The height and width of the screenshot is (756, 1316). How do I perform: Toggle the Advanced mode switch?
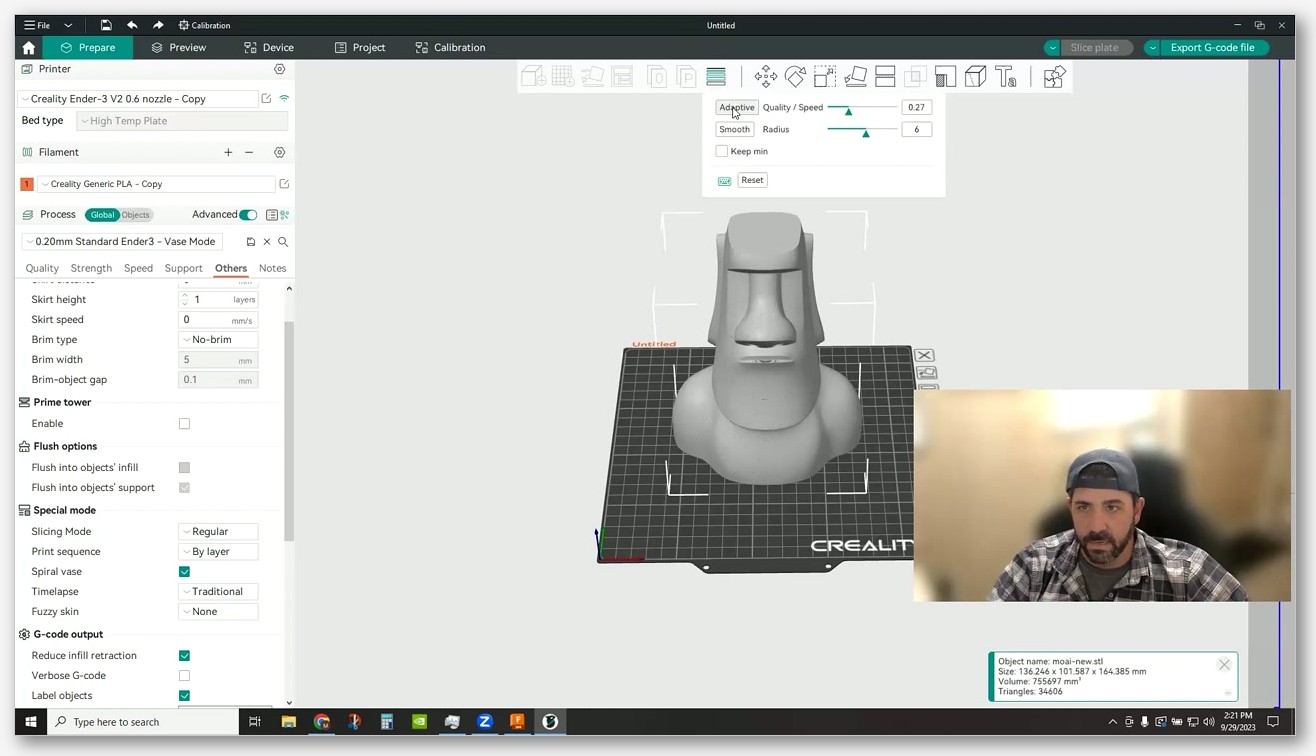point(248,215)
